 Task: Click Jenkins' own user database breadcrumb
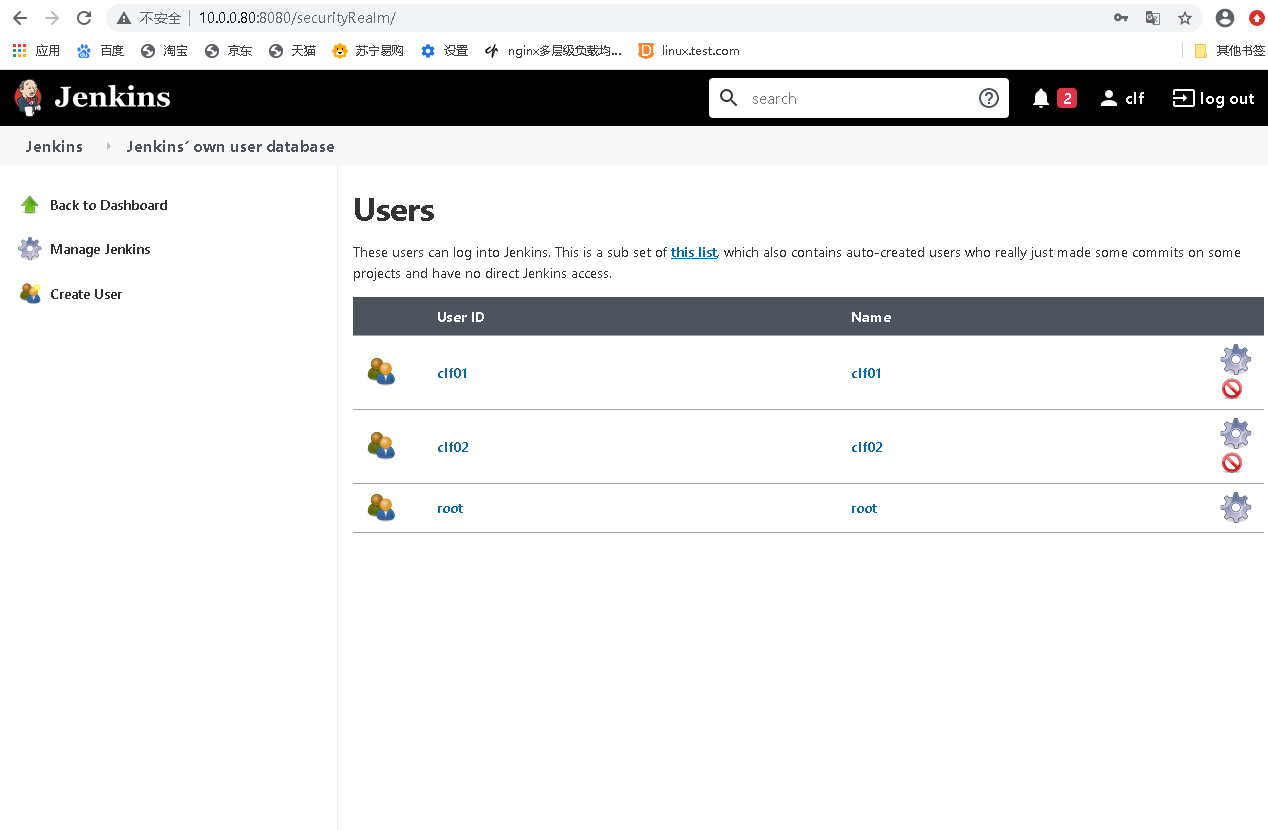(x=230, y=146)
